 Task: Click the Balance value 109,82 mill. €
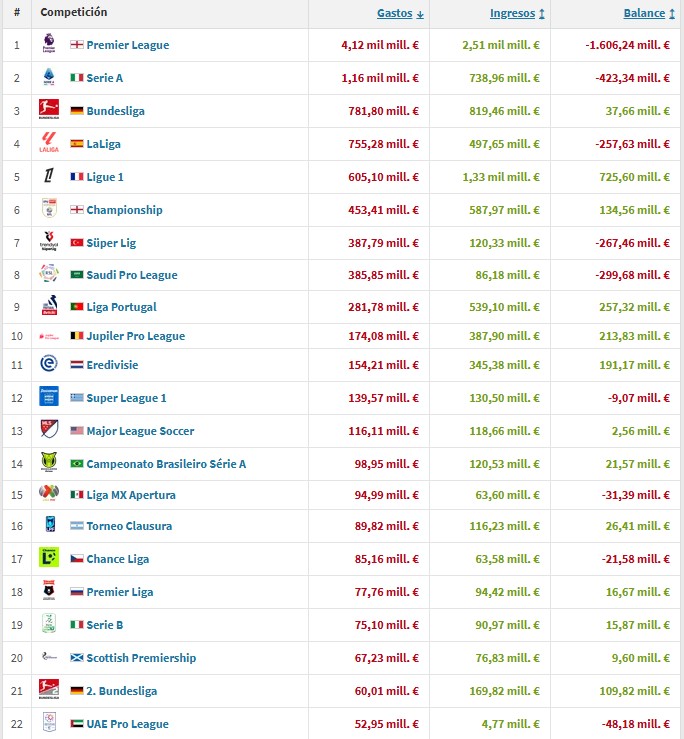pyautogui.click(x=635, y=691)
